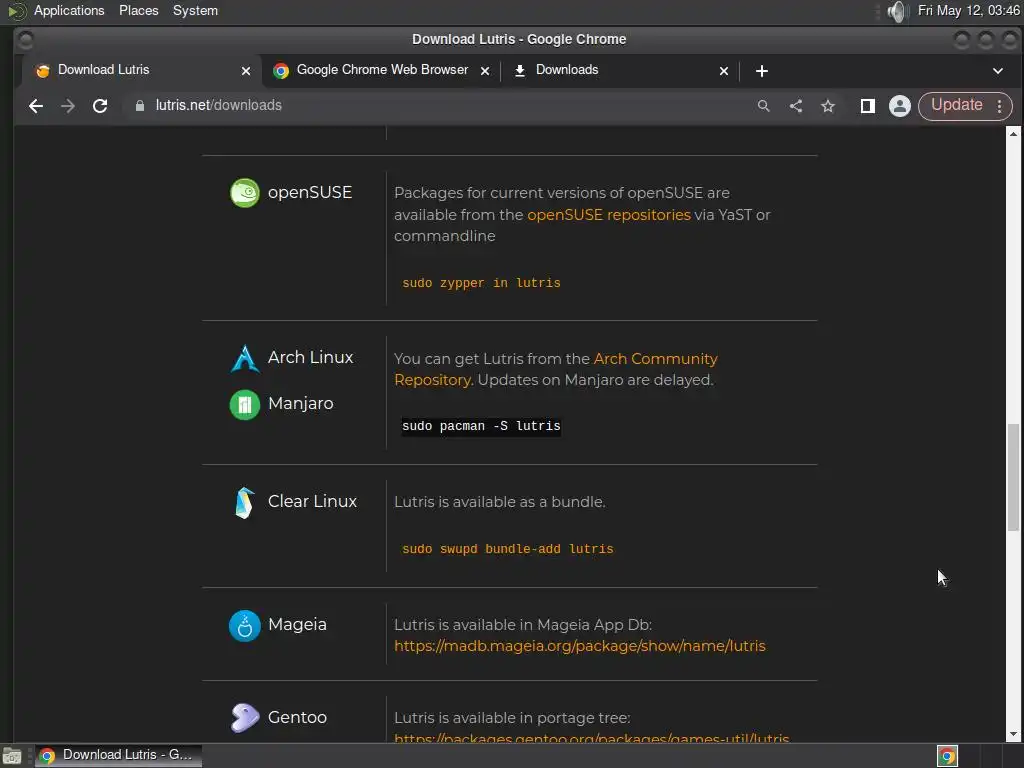Screen dimensions: 1024x768
Task: Open the madb.mageia.org package link
Action: pos(580,646)
